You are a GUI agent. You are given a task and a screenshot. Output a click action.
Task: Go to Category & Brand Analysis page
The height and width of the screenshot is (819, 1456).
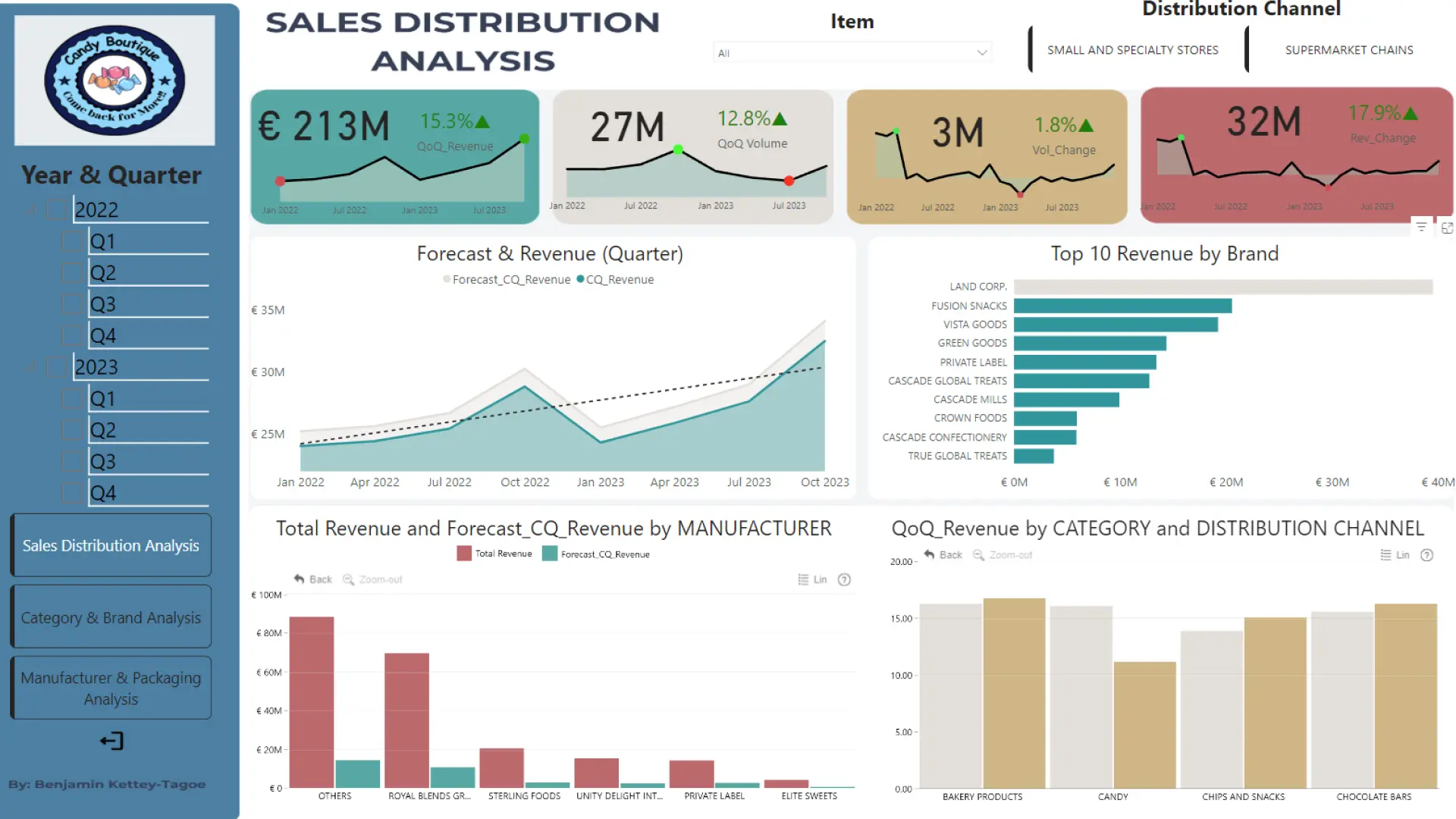tap(111, 617)
